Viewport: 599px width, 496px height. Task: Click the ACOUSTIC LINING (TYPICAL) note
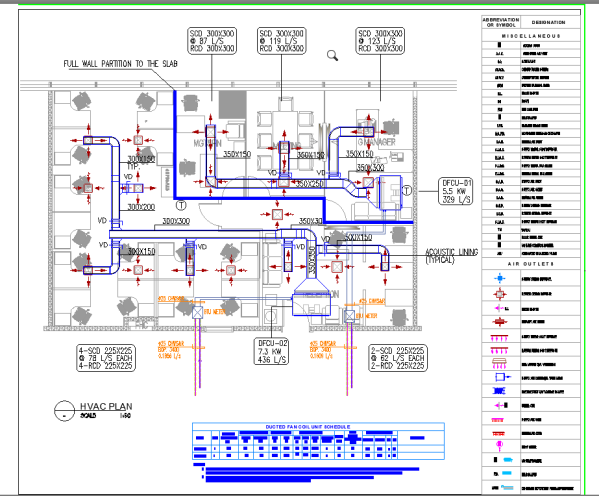pos(452,256)
